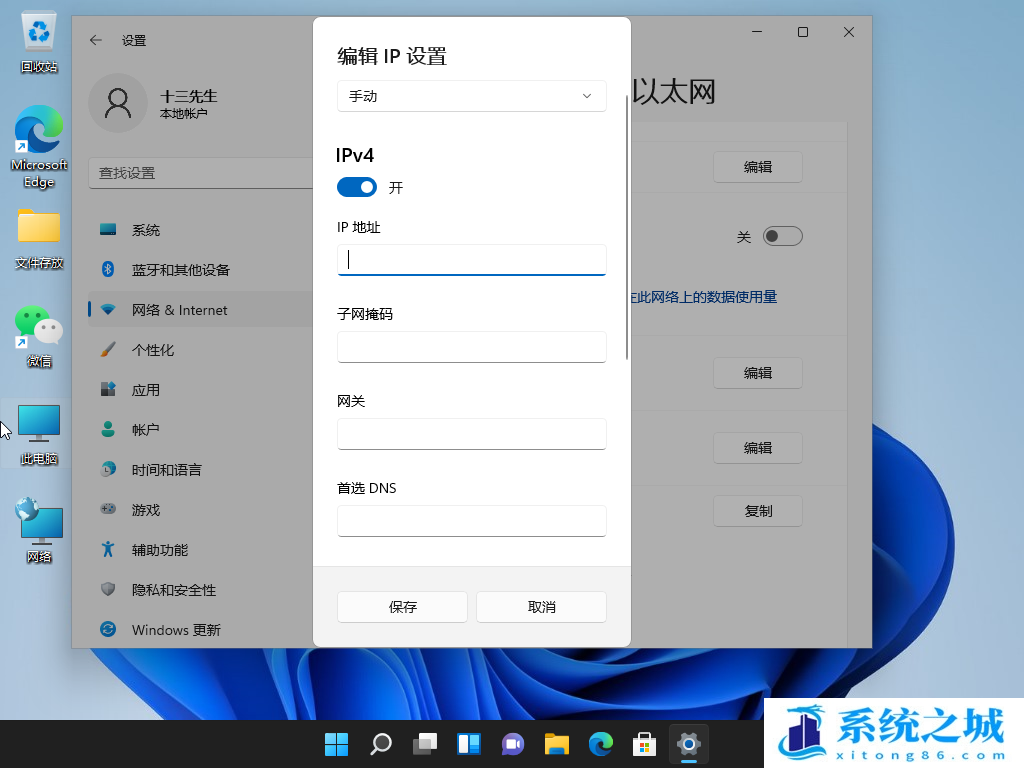Open 蓝牙和其他设备 settings category
Screen dimensions: 1024x768
click(x=181, y=270)
